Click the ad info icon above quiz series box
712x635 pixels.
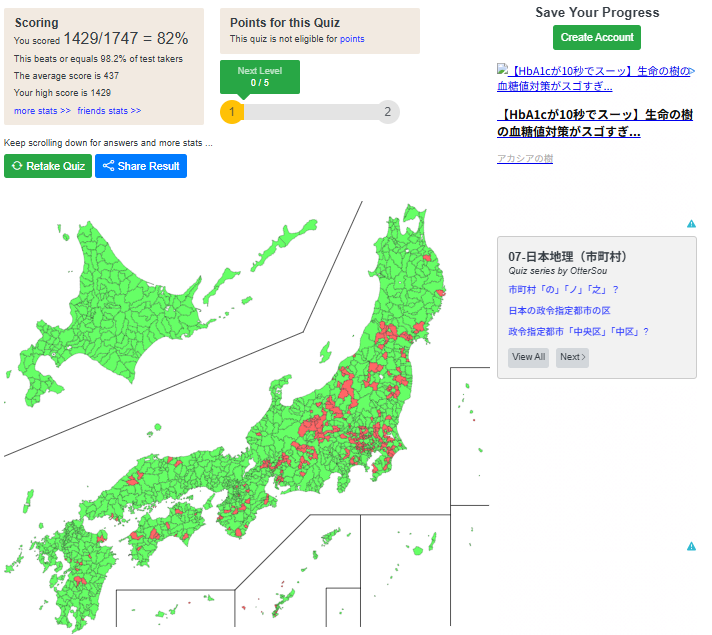[691, 224]
